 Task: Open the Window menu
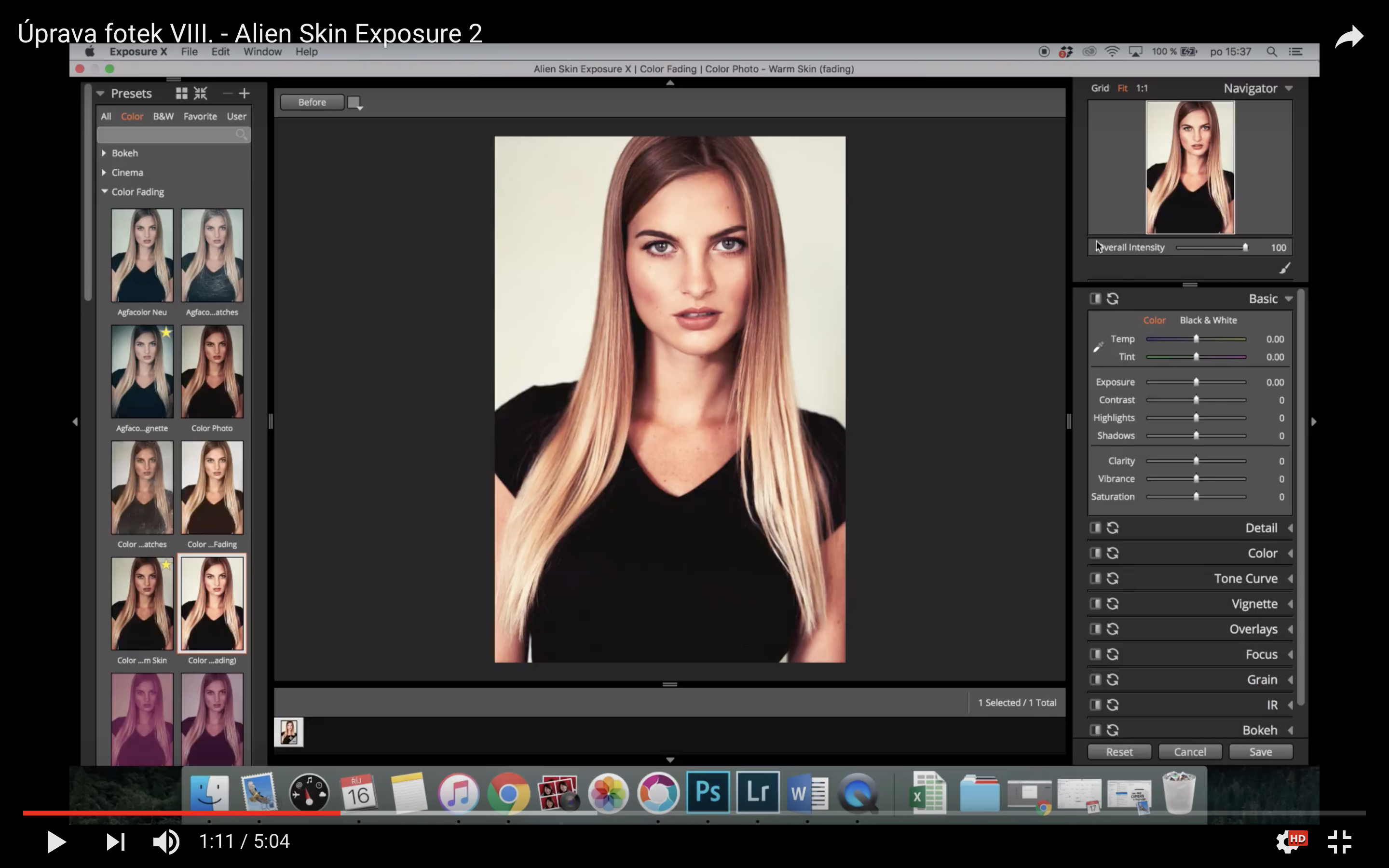262,52
